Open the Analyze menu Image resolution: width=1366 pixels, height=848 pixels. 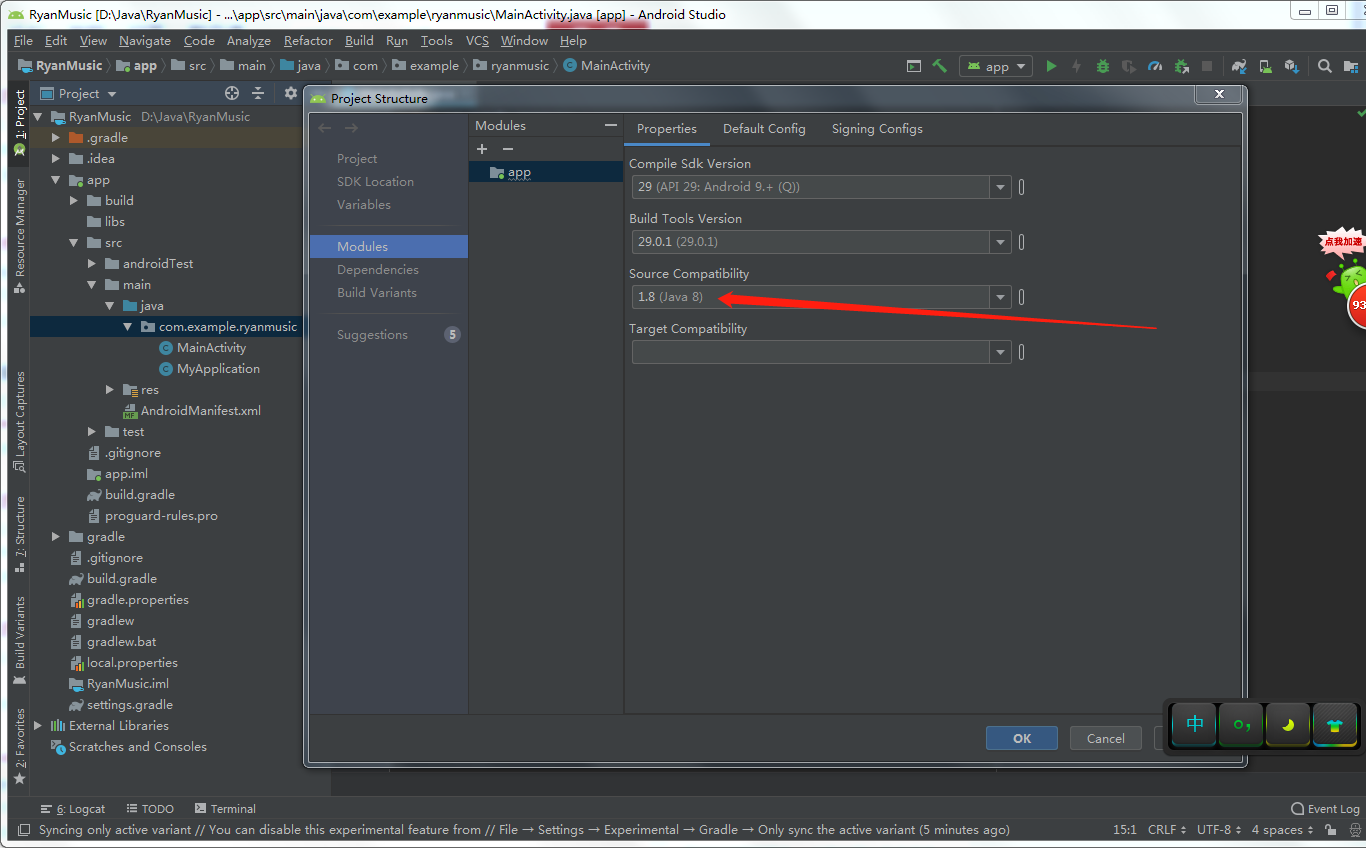249,41
